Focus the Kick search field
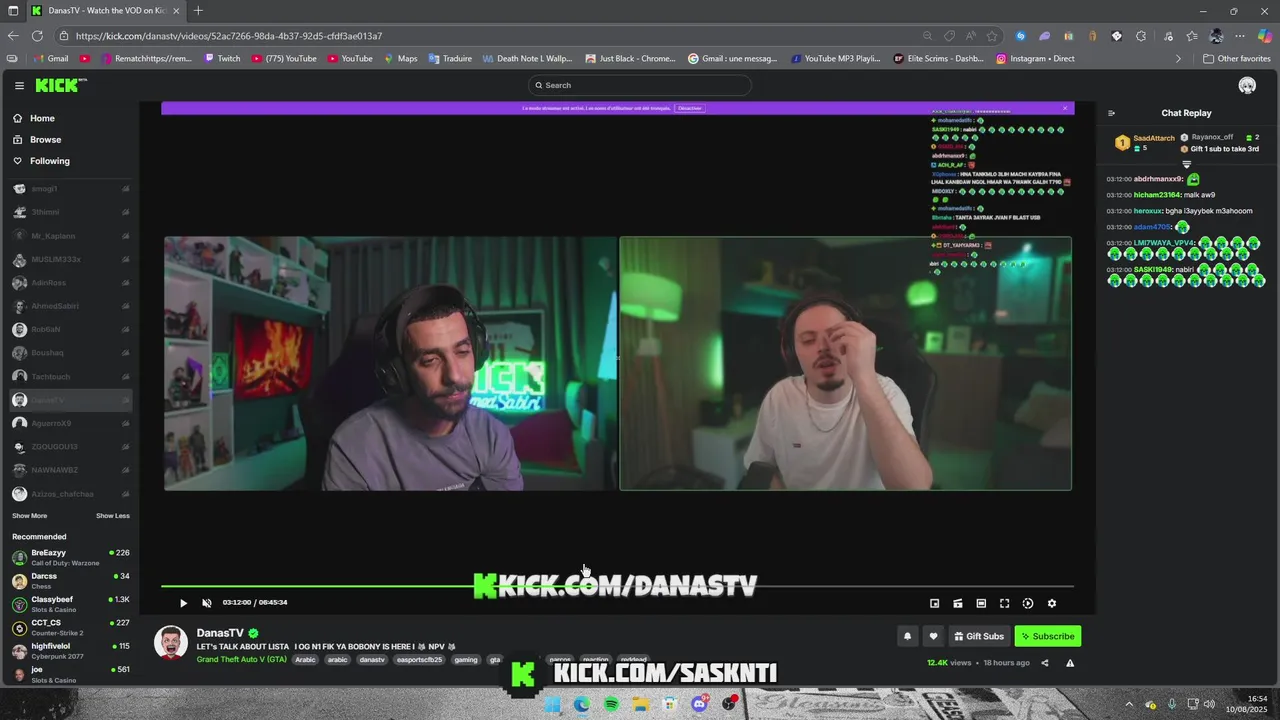 pos(640,85)
